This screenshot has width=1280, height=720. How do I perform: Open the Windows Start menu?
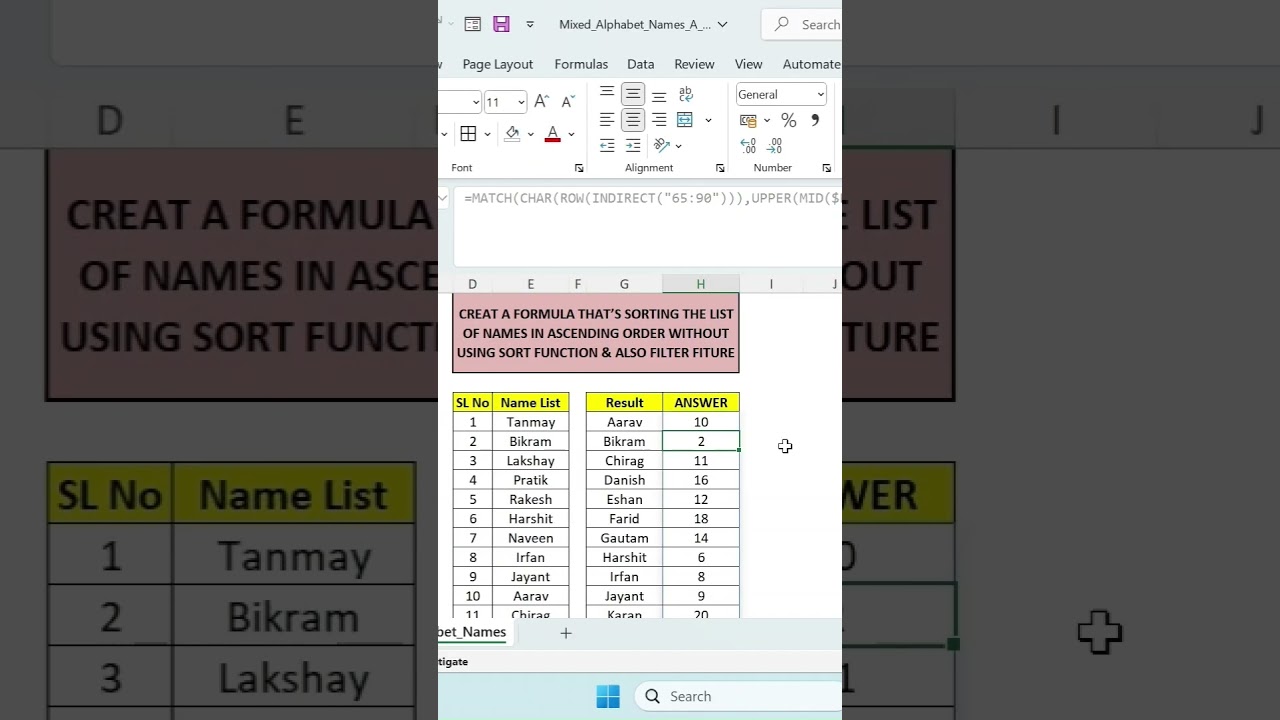[x=608, y=696]
